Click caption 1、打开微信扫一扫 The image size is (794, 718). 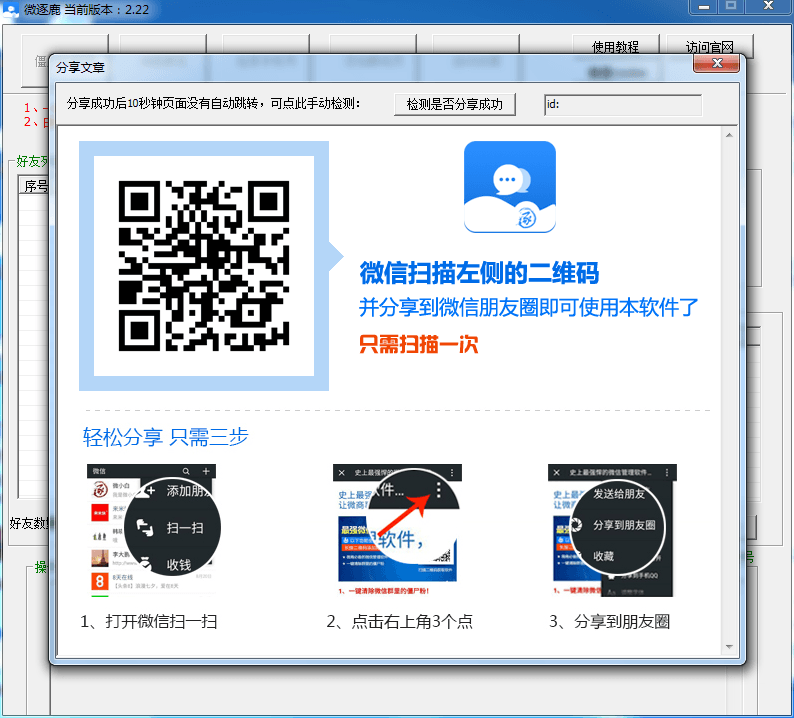[149, 621]
